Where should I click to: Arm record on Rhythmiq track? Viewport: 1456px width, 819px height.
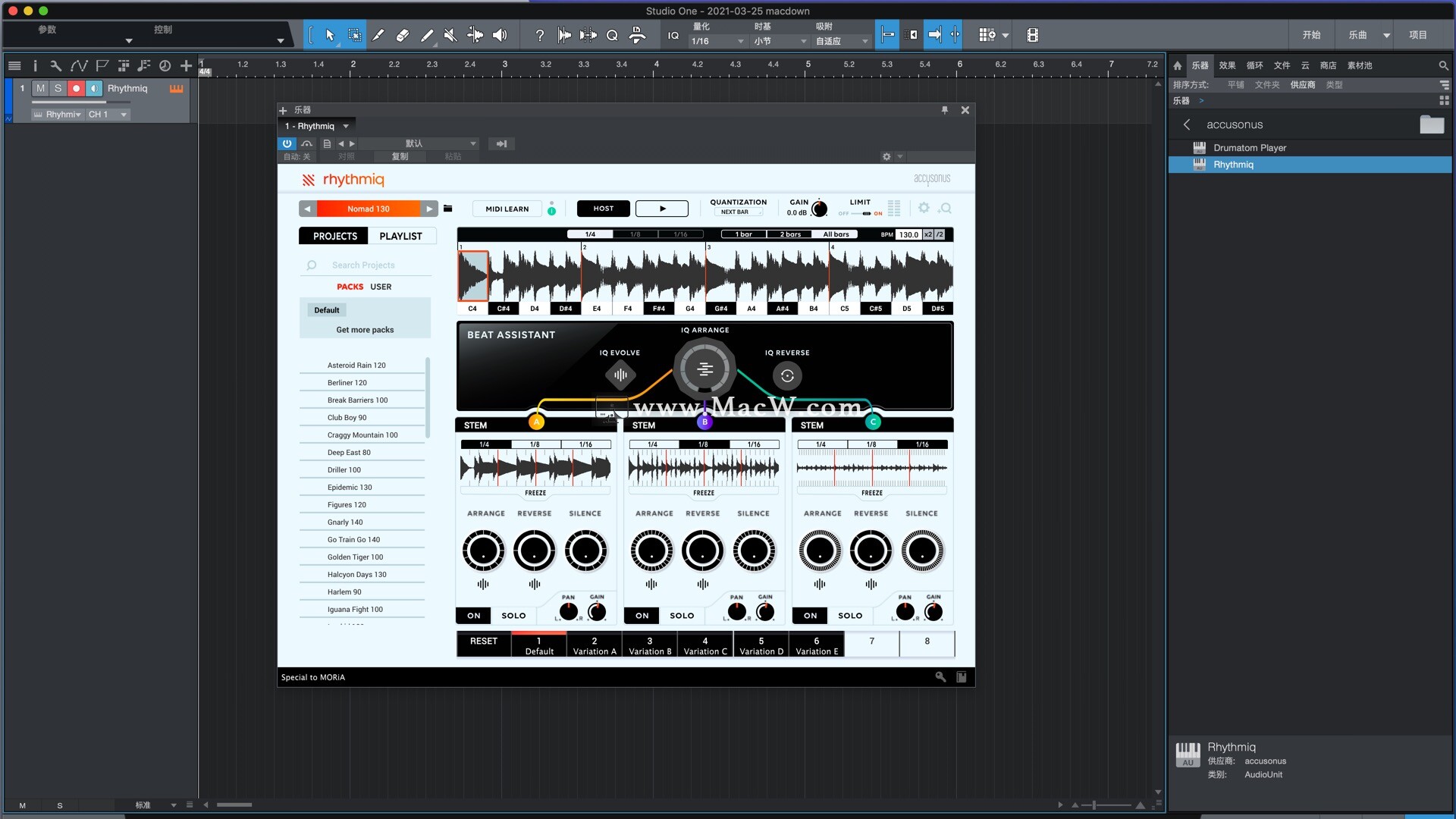76,89
